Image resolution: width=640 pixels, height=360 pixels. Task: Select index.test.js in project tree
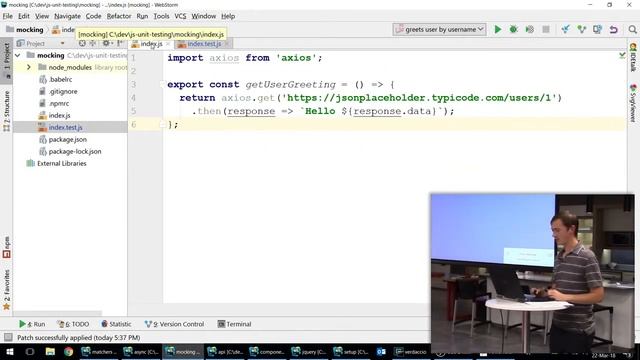[65, 127]
